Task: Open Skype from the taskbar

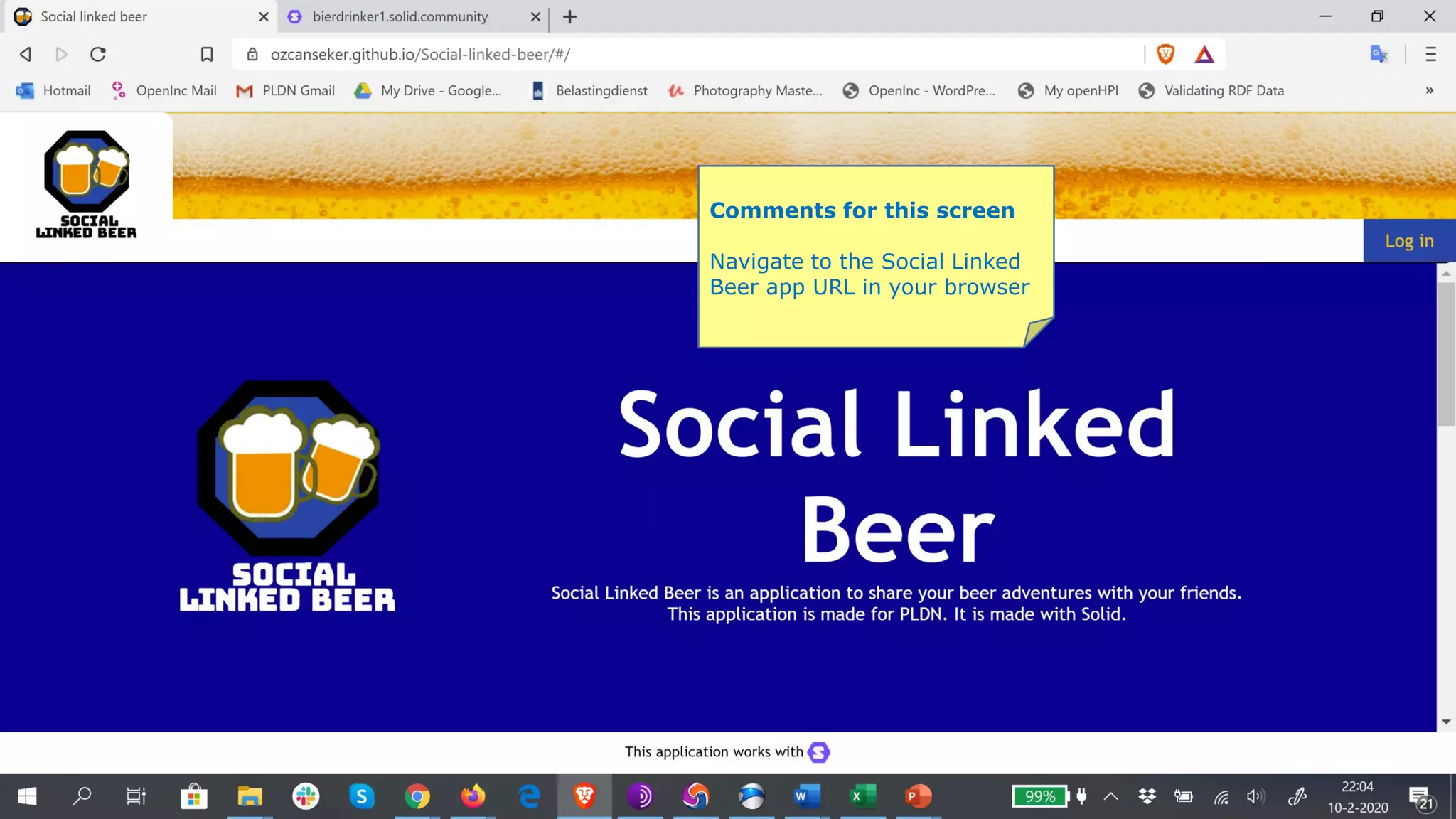Action: (x=361, y=796)
